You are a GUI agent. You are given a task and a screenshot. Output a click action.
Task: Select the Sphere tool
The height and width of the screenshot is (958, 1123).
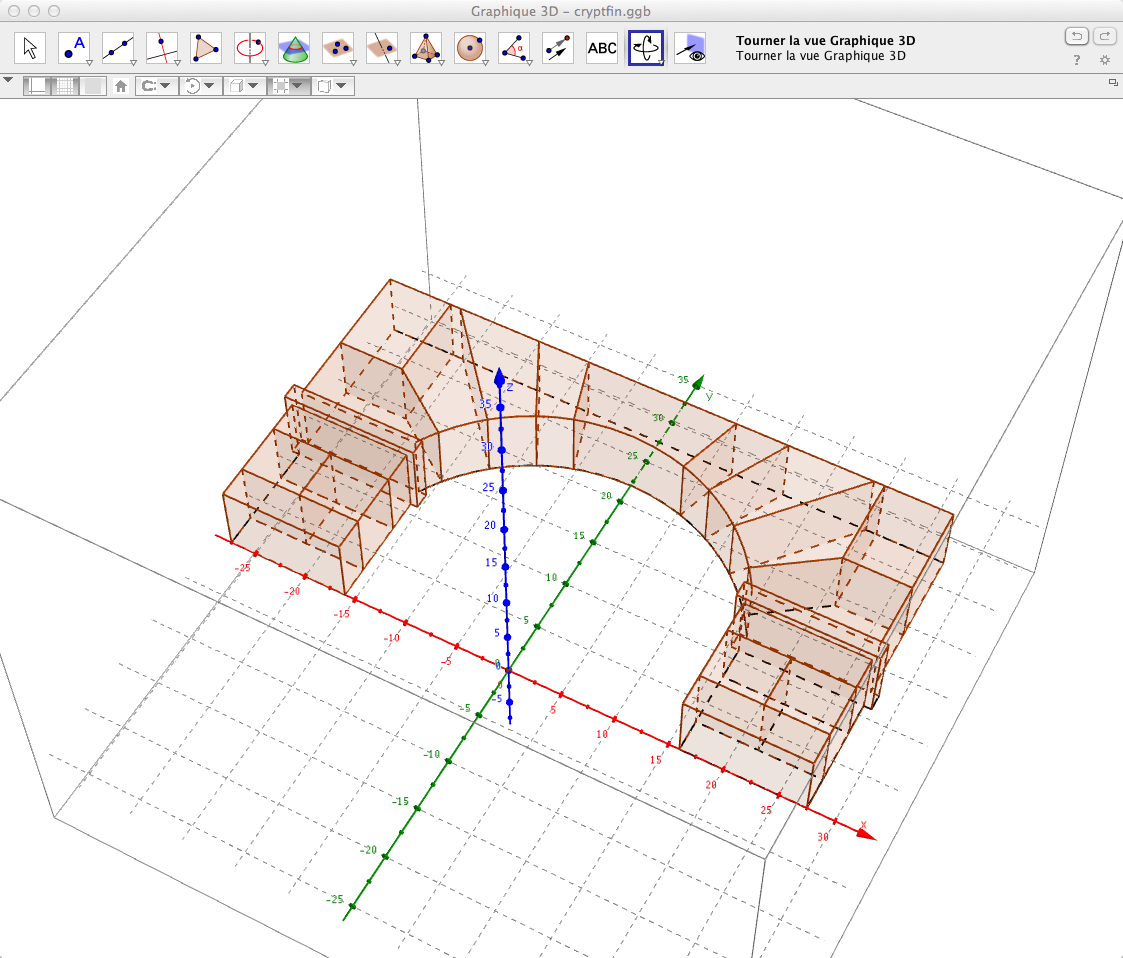click(x=470, y=48)
